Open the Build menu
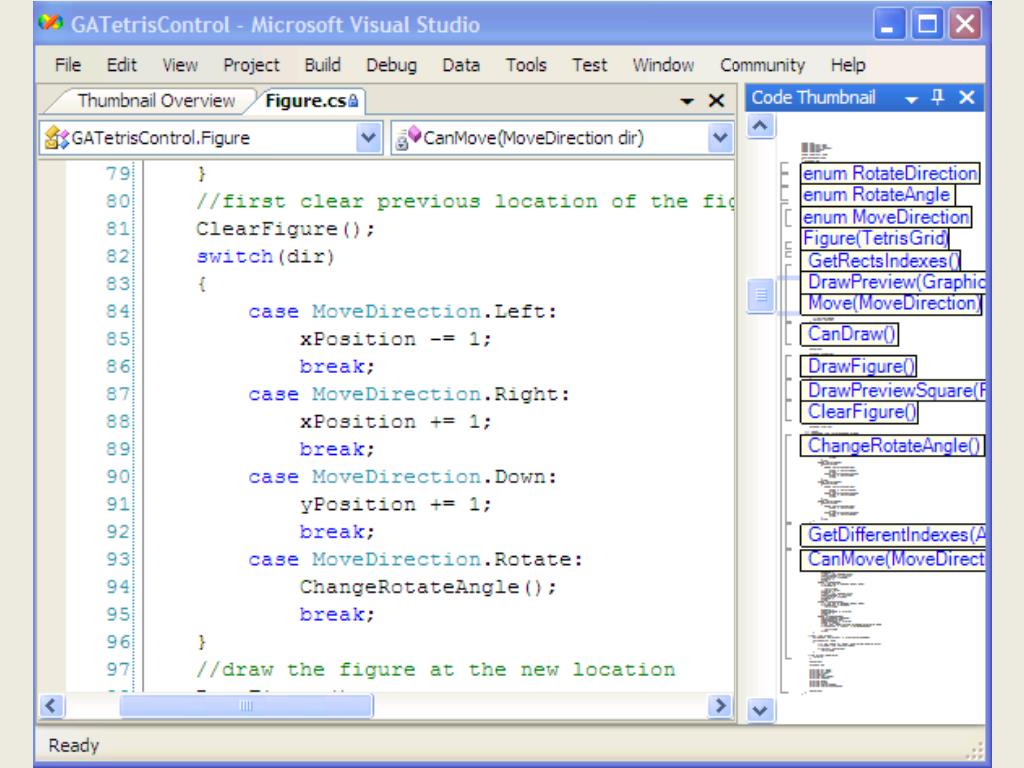The height and width of the screenshot is (768, 1024). coord(323,65)
